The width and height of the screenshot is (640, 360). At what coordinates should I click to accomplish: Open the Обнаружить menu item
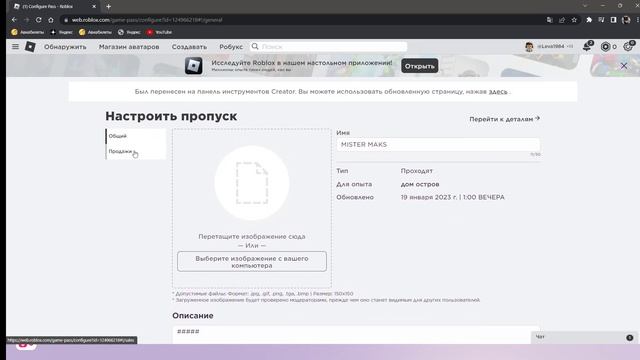(x=65, y=47)
